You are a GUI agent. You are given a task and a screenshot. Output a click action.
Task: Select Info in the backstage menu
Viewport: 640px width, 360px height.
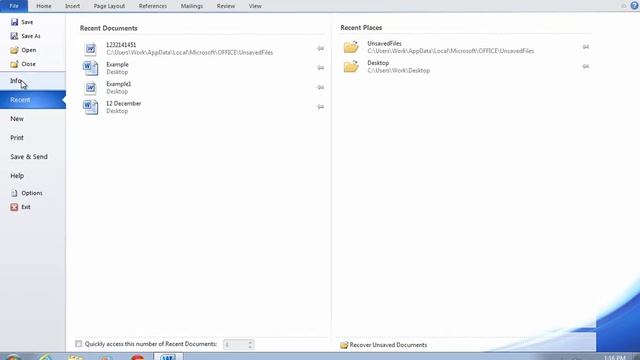pyautogui.click(x=33, y=81)
